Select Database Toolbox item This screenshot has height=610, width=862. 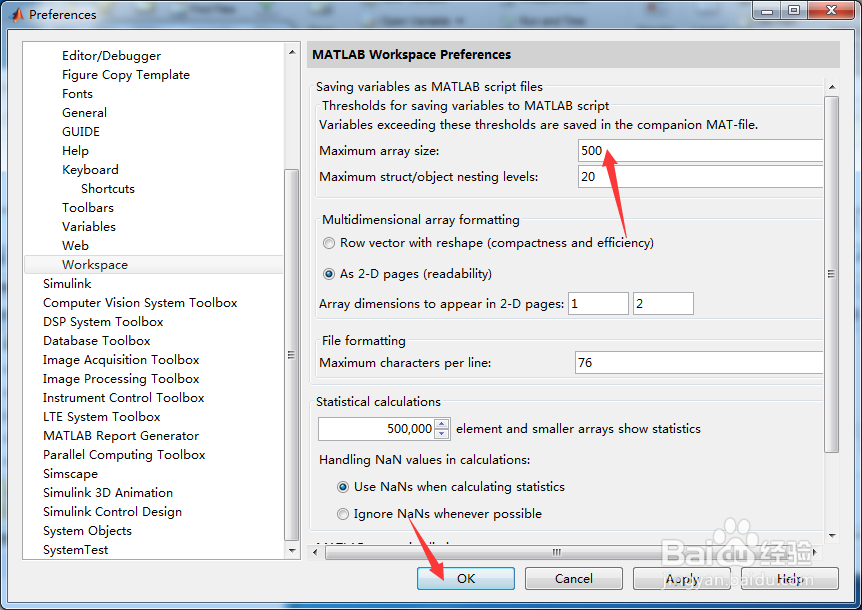pos(97,341)
